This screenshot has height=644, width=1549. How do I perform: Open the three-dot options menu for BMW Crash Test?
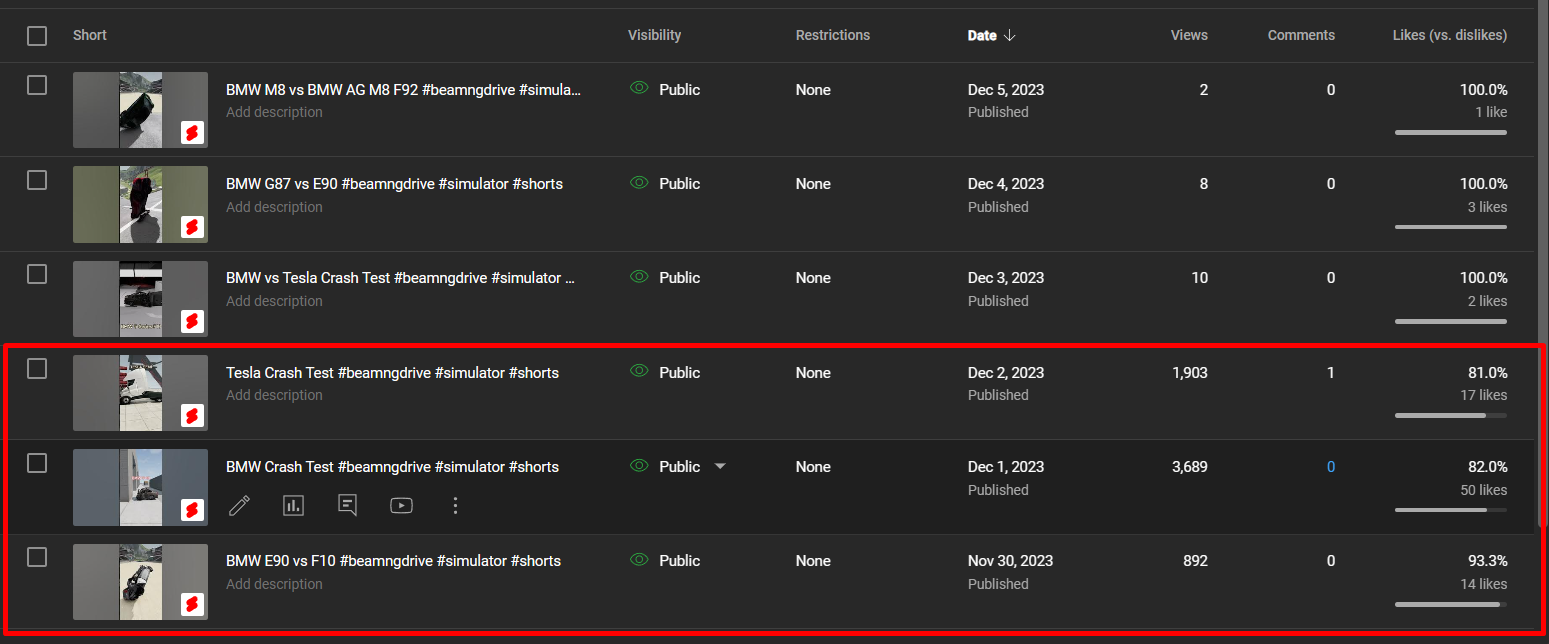tap(455, 505)
